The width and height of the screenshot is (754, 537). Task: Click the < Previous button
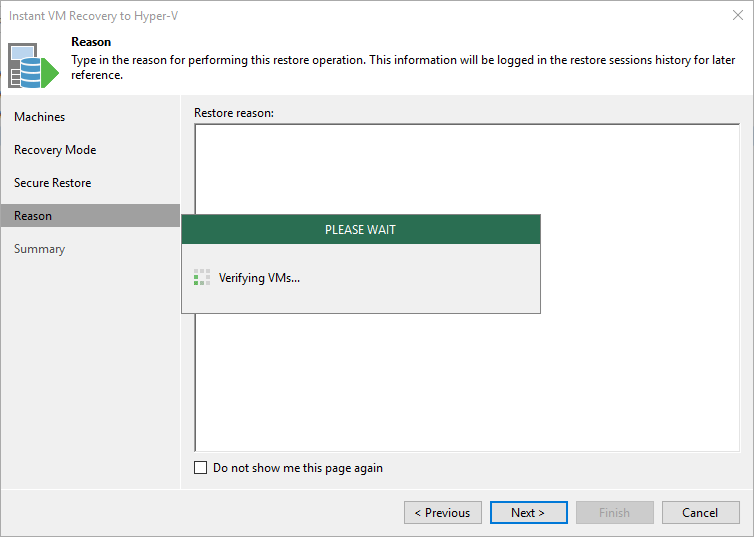click(x=443, y=512)
